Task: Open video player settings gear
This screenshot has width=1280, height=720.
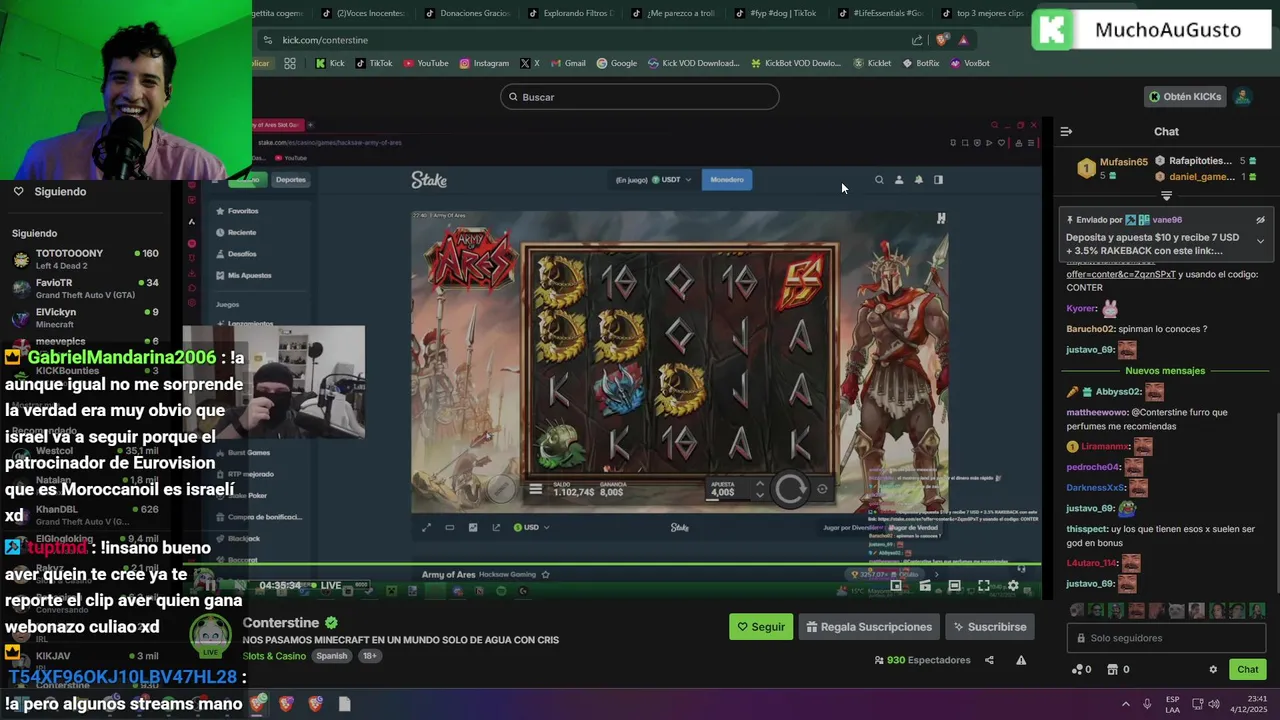Action: click(x=1013, y=586)
